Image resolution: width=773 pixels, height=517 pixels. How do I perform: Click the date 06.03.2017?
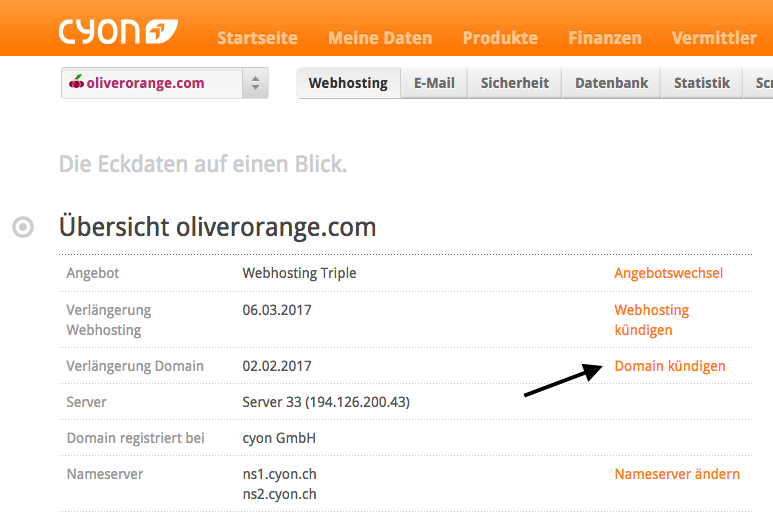click(277, 310)
